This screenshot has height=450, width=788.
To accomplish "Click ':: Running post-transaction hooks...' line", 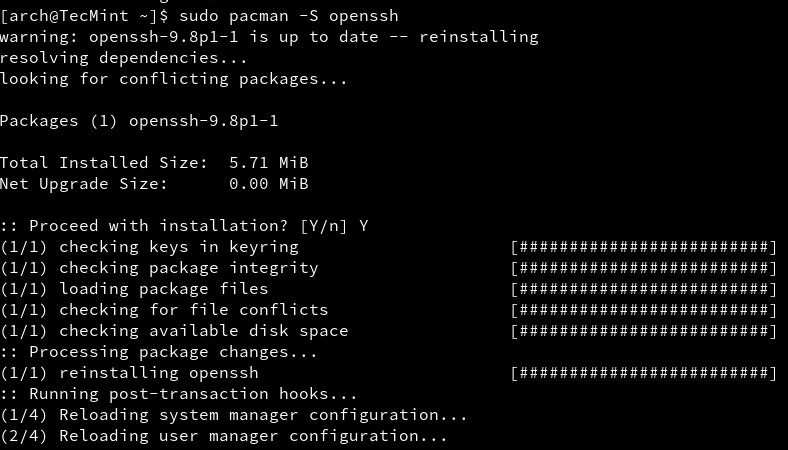I will pos(179,394).
